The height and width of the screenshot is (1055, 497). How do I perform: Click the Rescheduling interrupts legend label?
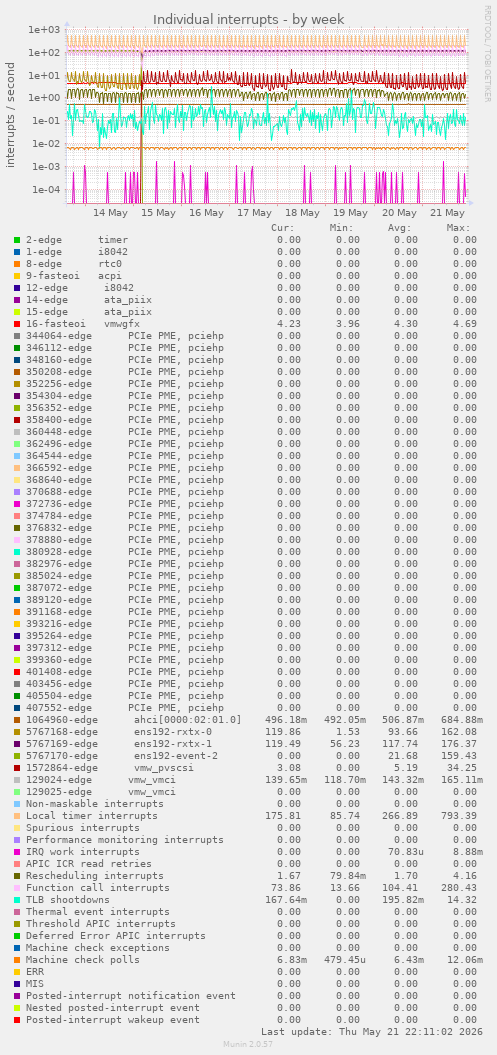[x=95, y=876]
